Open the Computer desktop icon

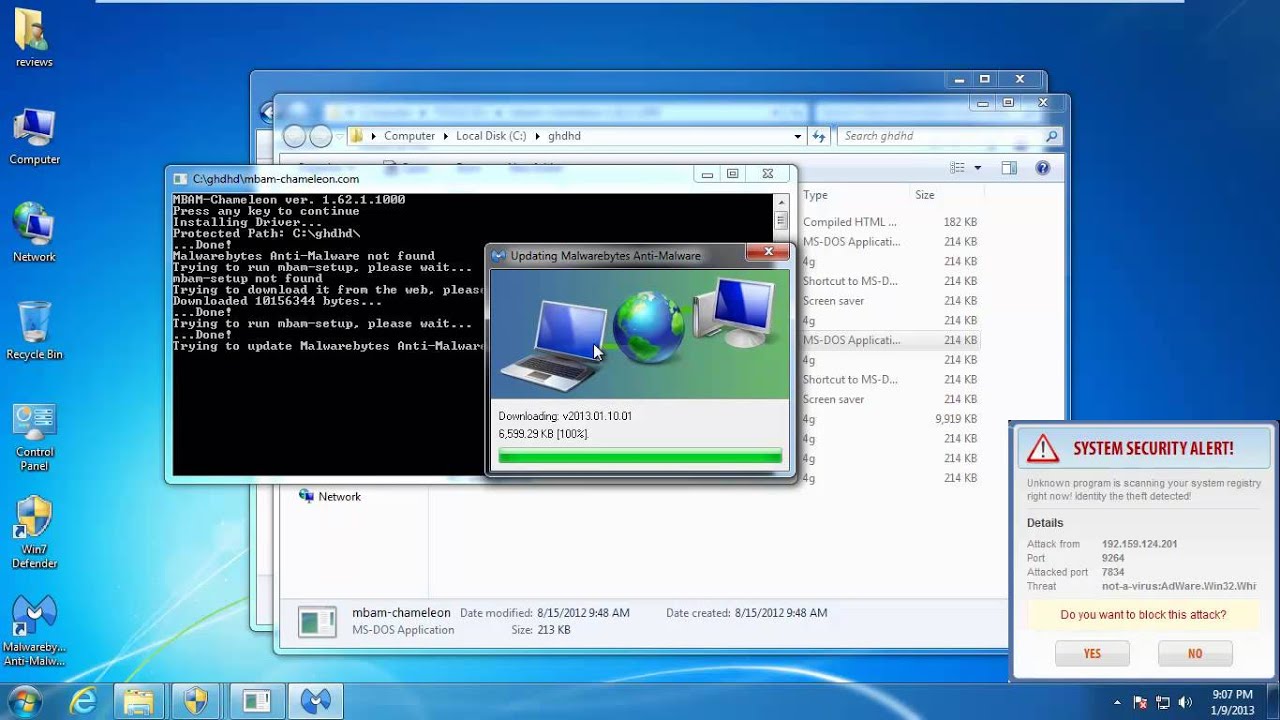(x=34, y=137)
